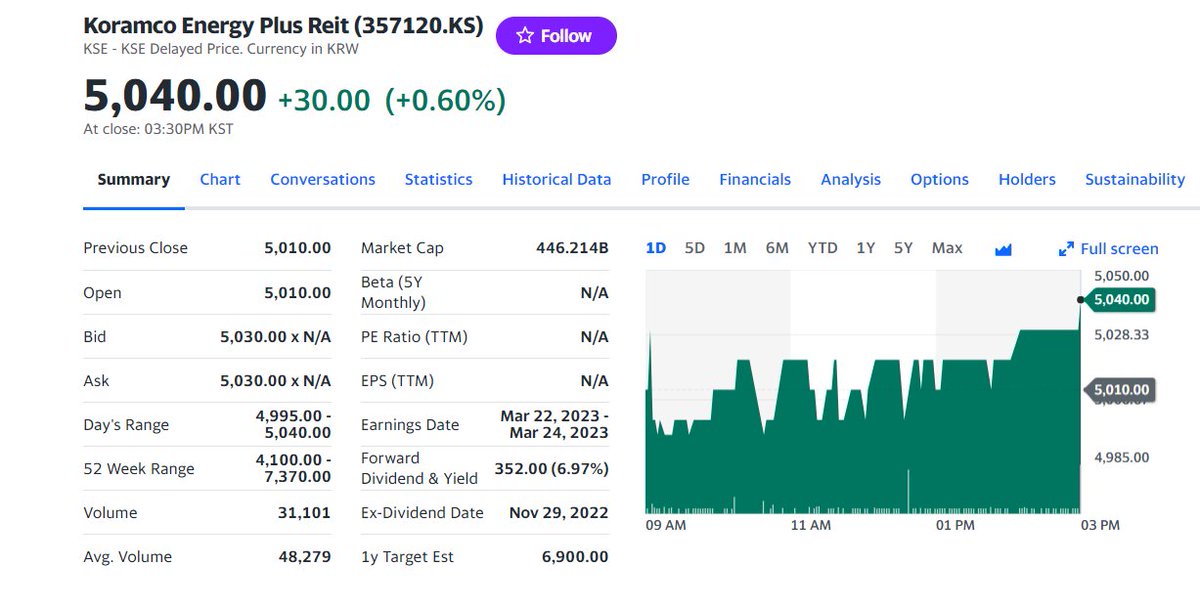Click the star icon in Follow button

(x=525, y=36)
